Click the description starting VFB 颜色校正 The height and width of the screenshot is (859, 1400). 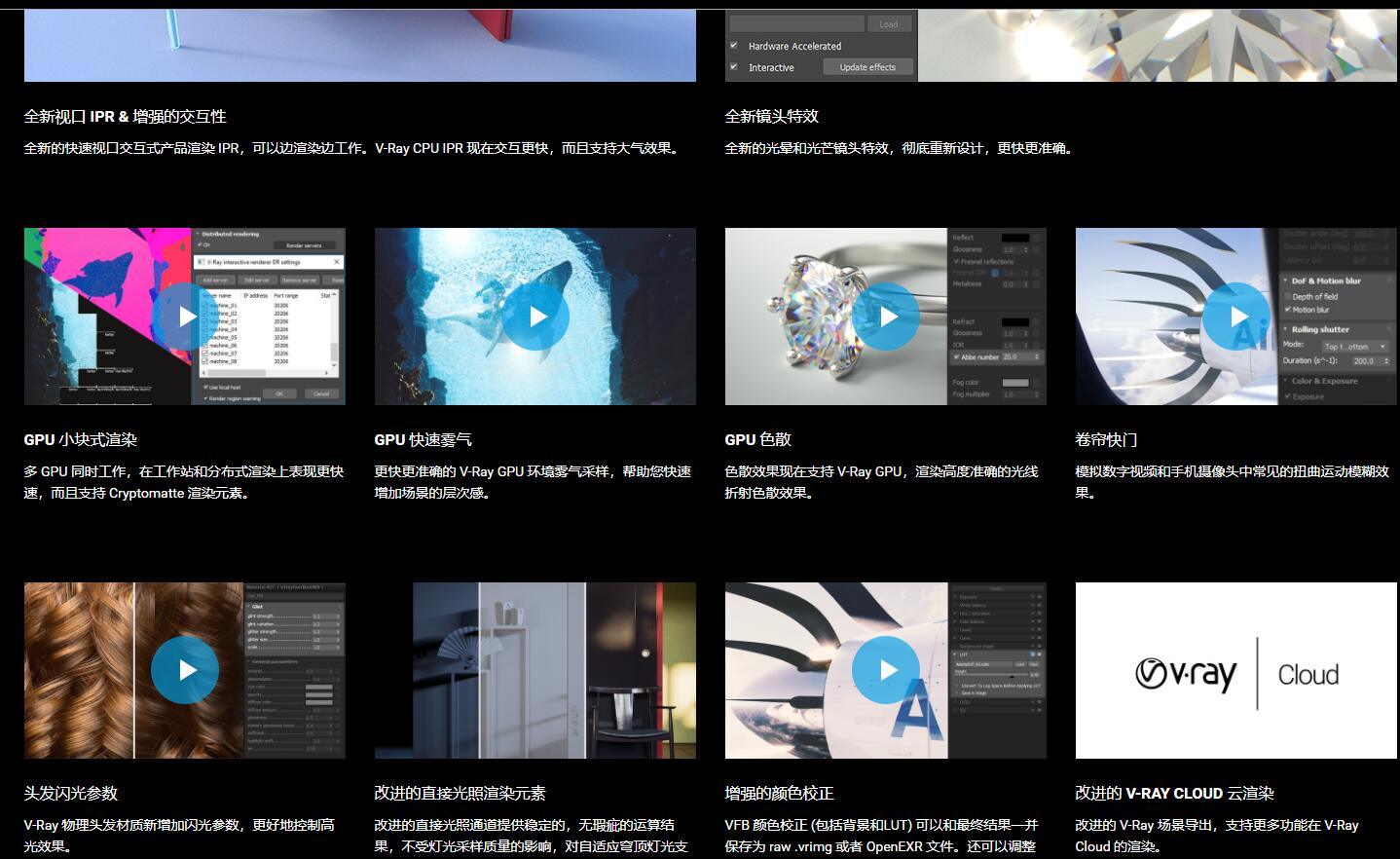coord(882,836)
